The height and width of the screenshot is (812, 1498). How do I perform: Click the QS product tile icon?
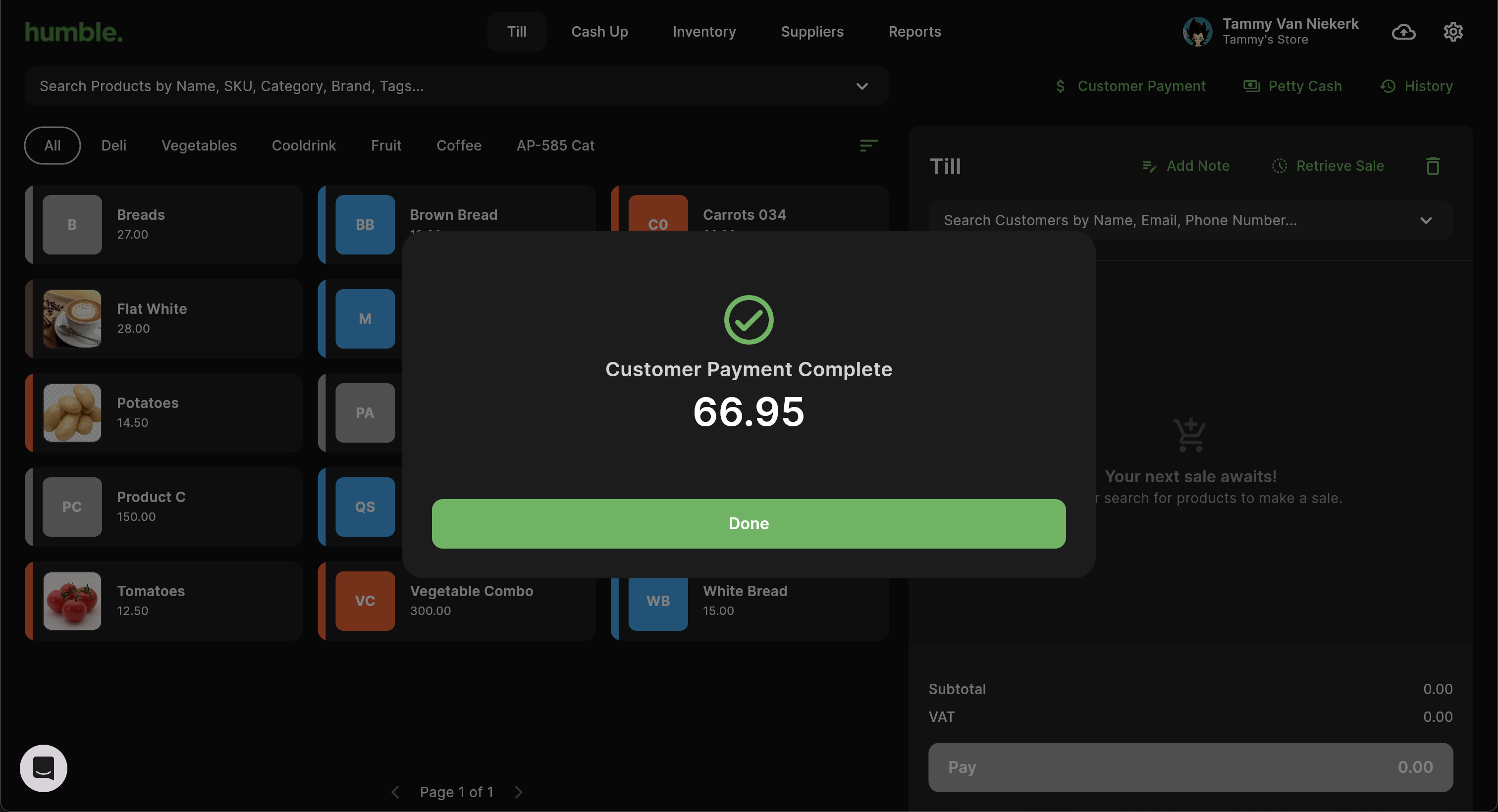tap(365, 507)
